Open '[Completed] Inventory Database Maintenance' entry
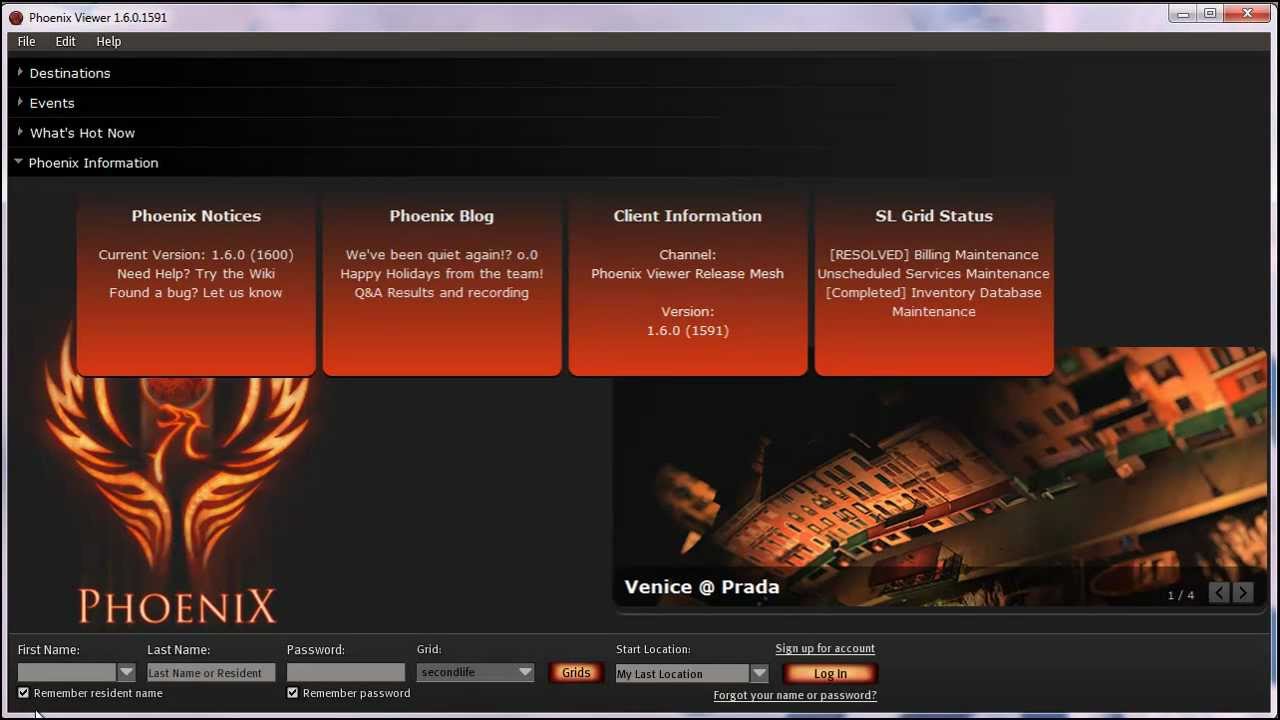Image resolution: width=1280 pixels, height=720 pixels. point(934,302)
